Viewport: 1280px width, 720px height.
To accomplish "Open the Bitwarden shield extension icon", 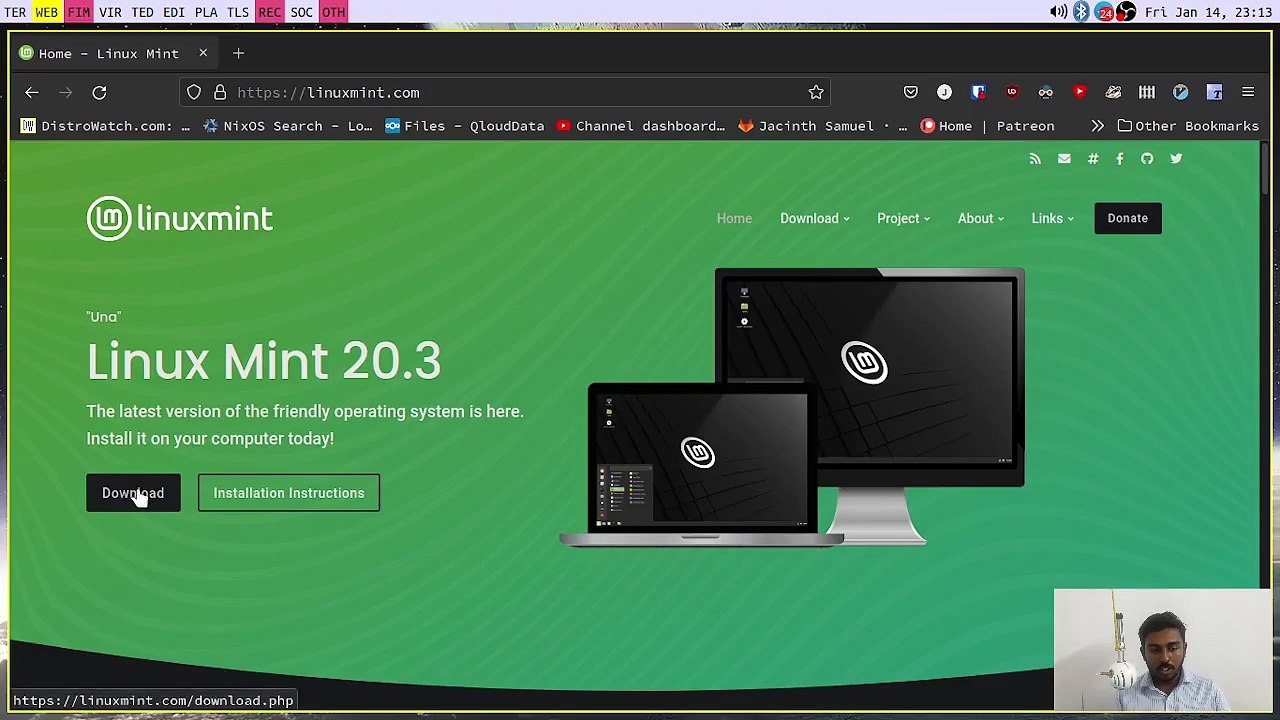I will 978,92.
